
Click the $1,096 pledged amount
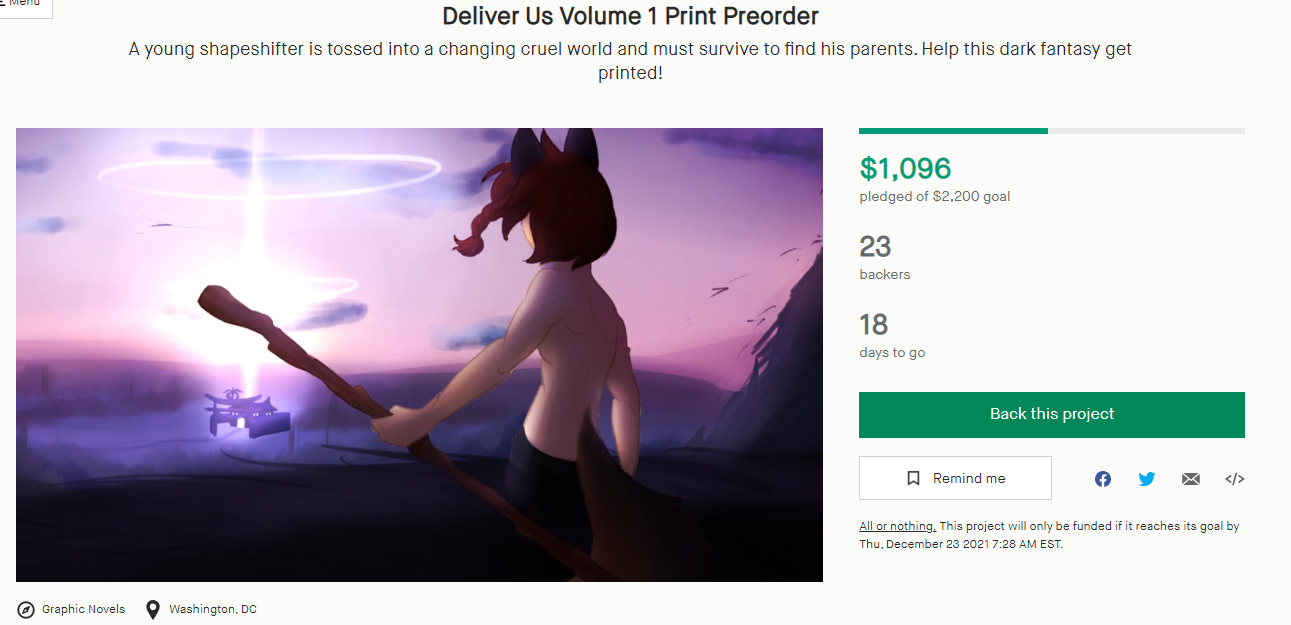pos(905,168)
